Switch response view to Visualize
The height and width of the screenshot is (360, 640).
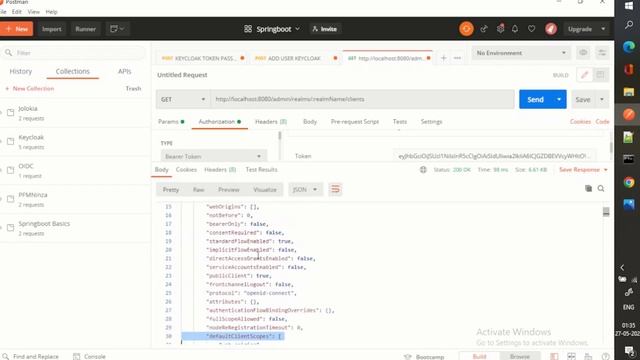[265, 189]
